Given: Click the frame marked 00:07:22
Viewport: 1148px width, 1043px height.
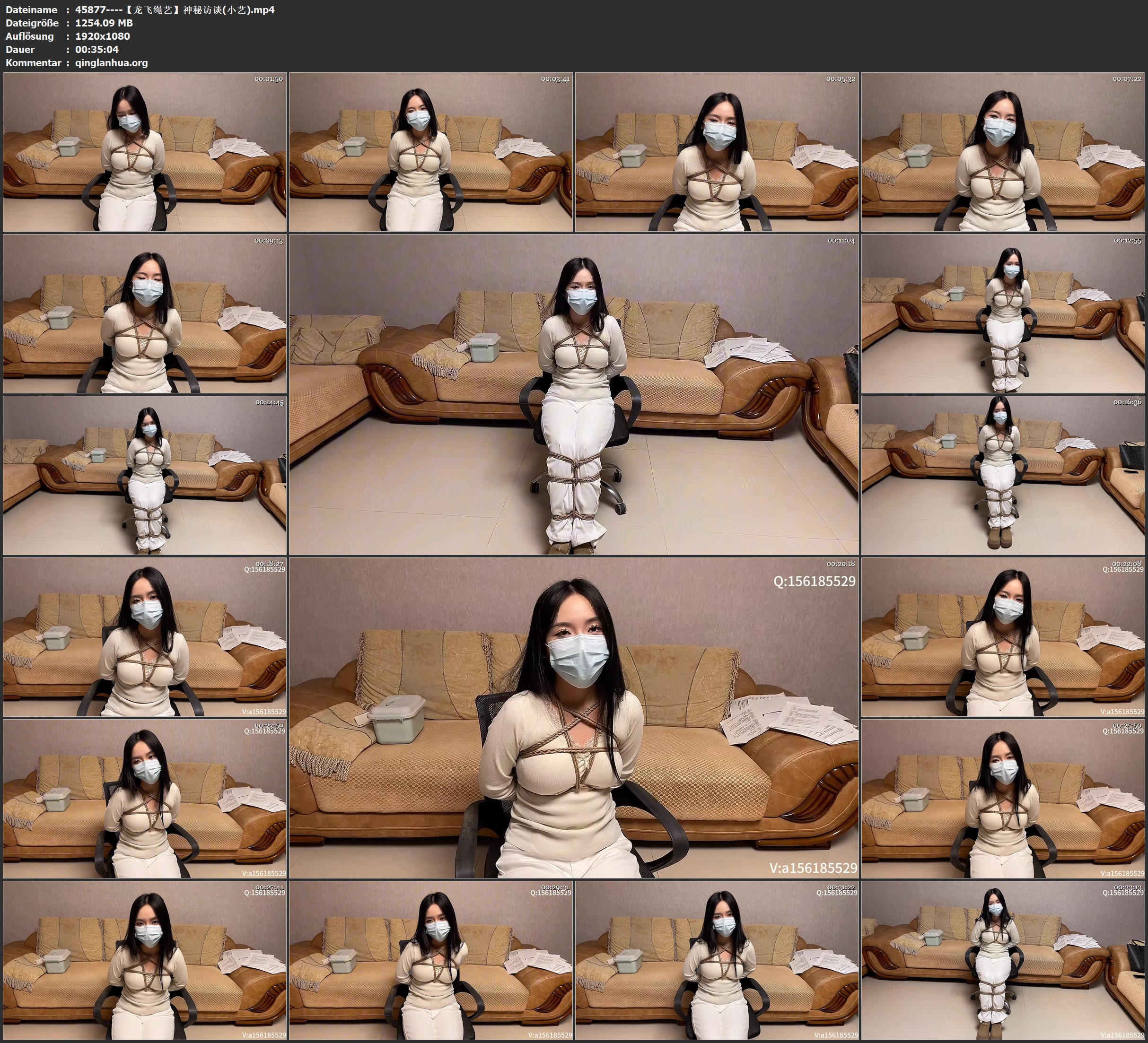Looking at the screenshot, I should tap(1003, 152).
